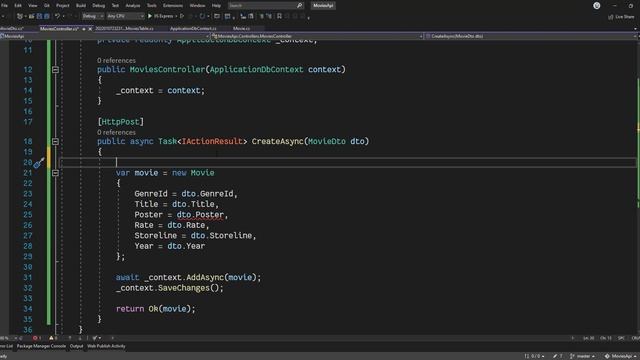Open the Window menu

(198, 6)
